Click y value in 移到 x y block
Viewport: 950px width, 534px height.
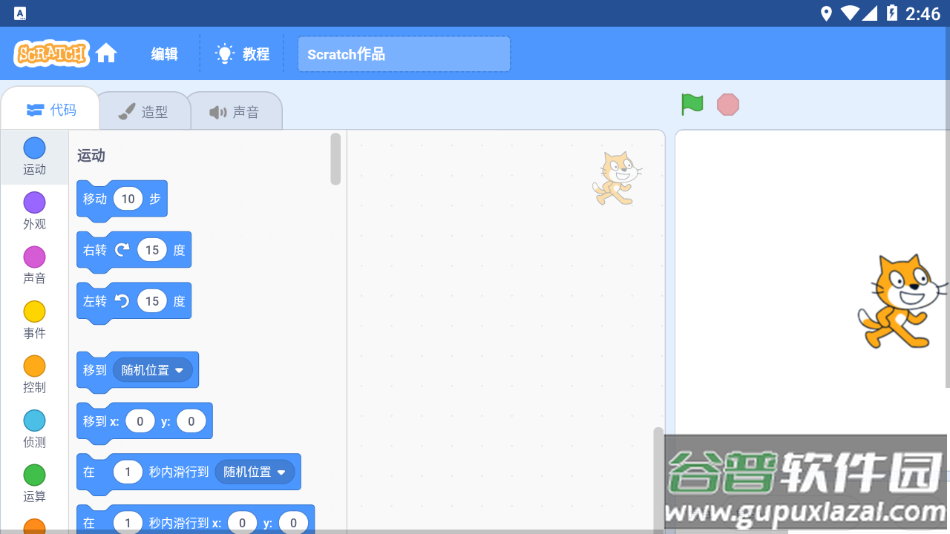[191, 421]
